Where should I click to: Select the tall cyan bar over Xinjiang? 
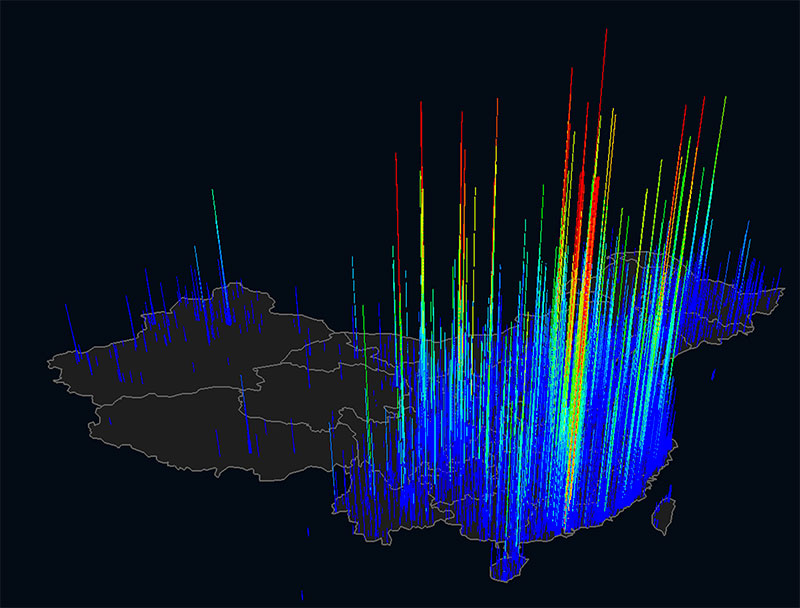pyautogui.click(x=214, y=192)
